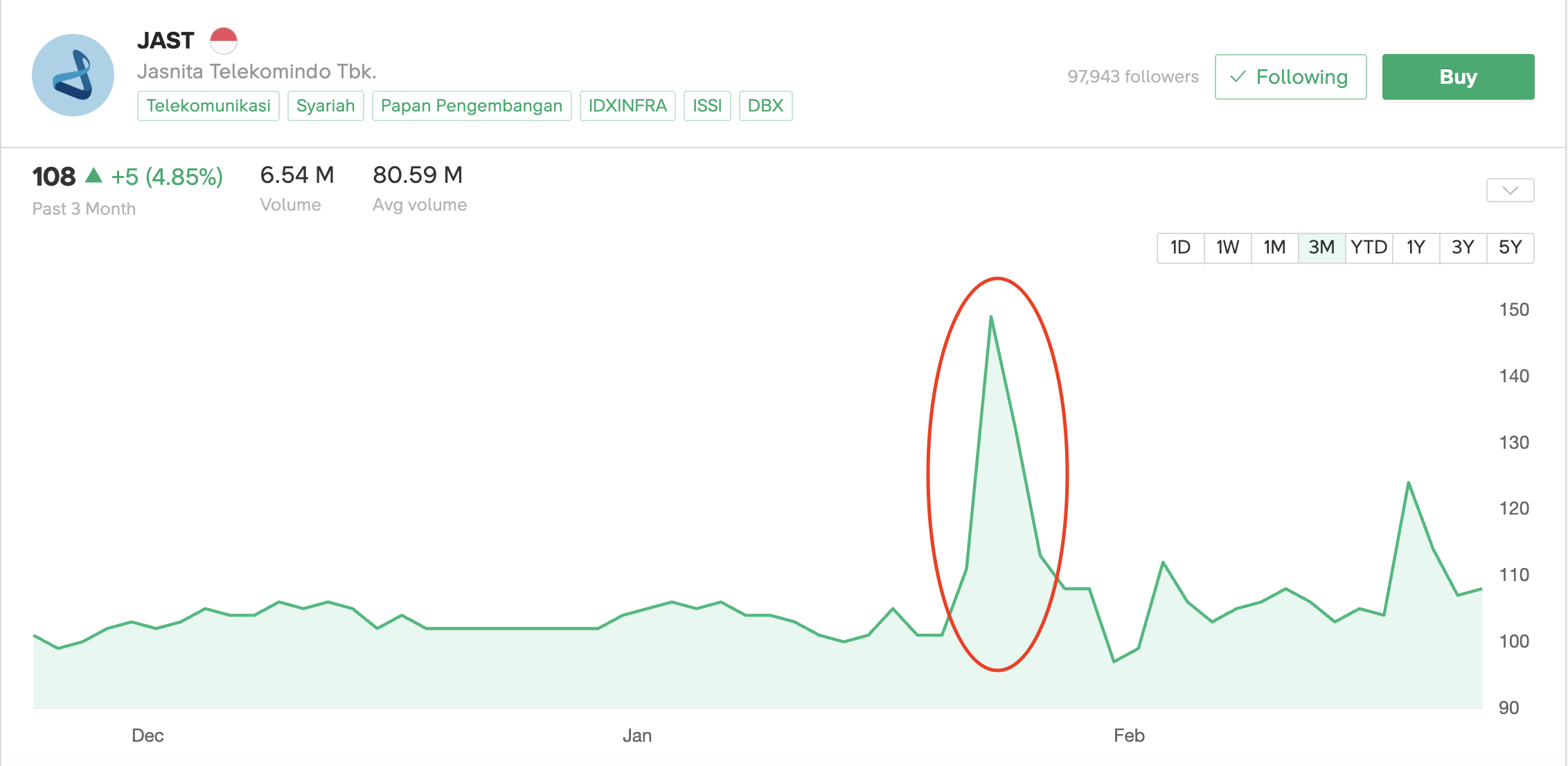Select the 3Y timeframe
This screenshot has width=1568, height=766.
(1463, 248)
